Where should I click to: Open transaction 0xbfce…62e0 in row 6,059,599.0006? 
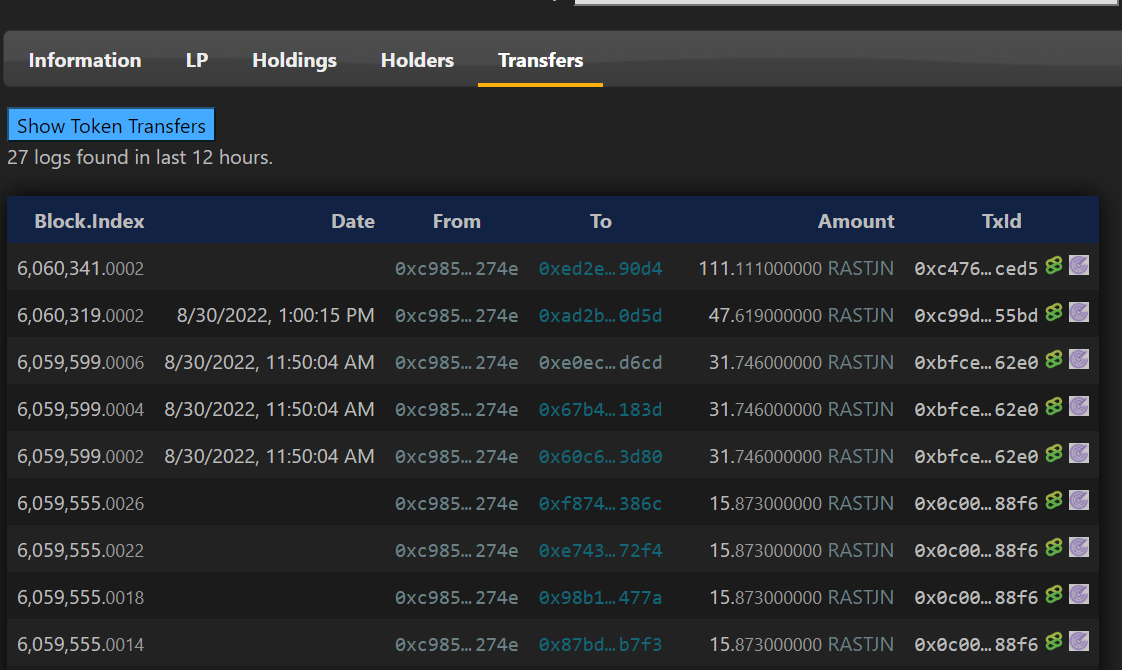click(x=976, y=362)
